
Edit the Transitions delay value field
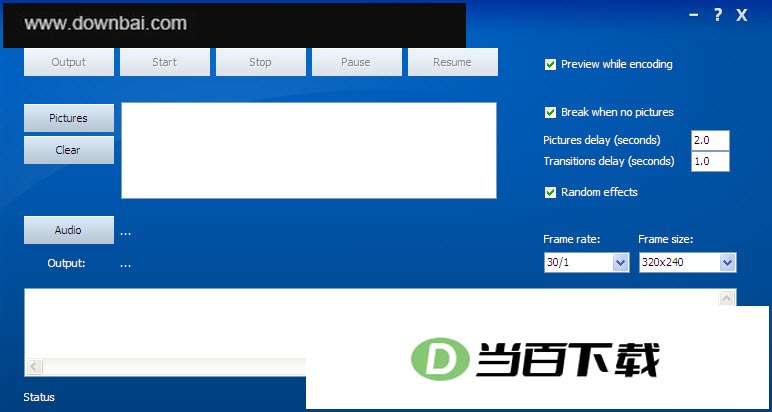pos(710,161)
